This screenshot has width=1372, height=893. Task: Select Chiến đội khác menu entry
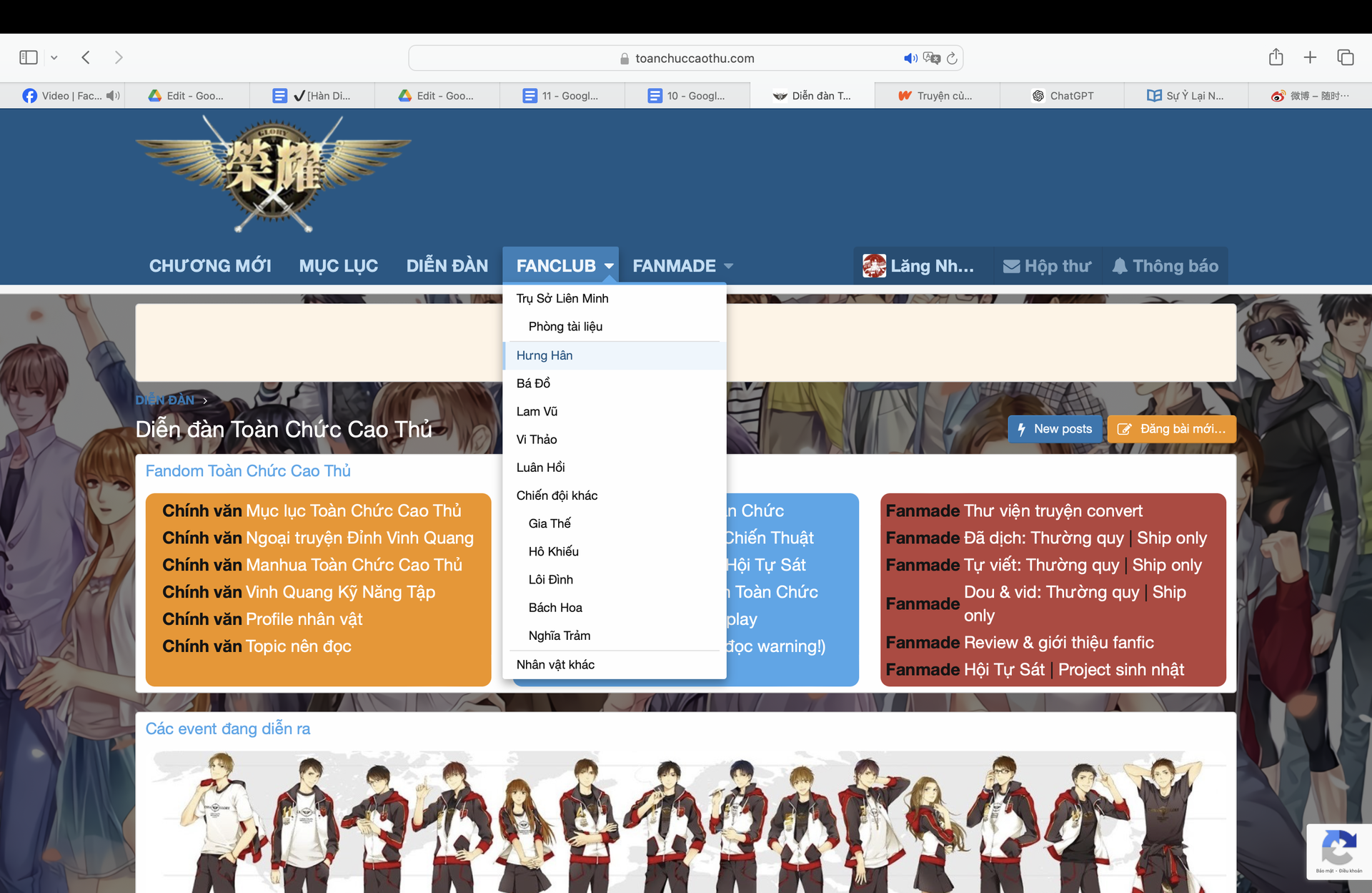tap(615, 495)
